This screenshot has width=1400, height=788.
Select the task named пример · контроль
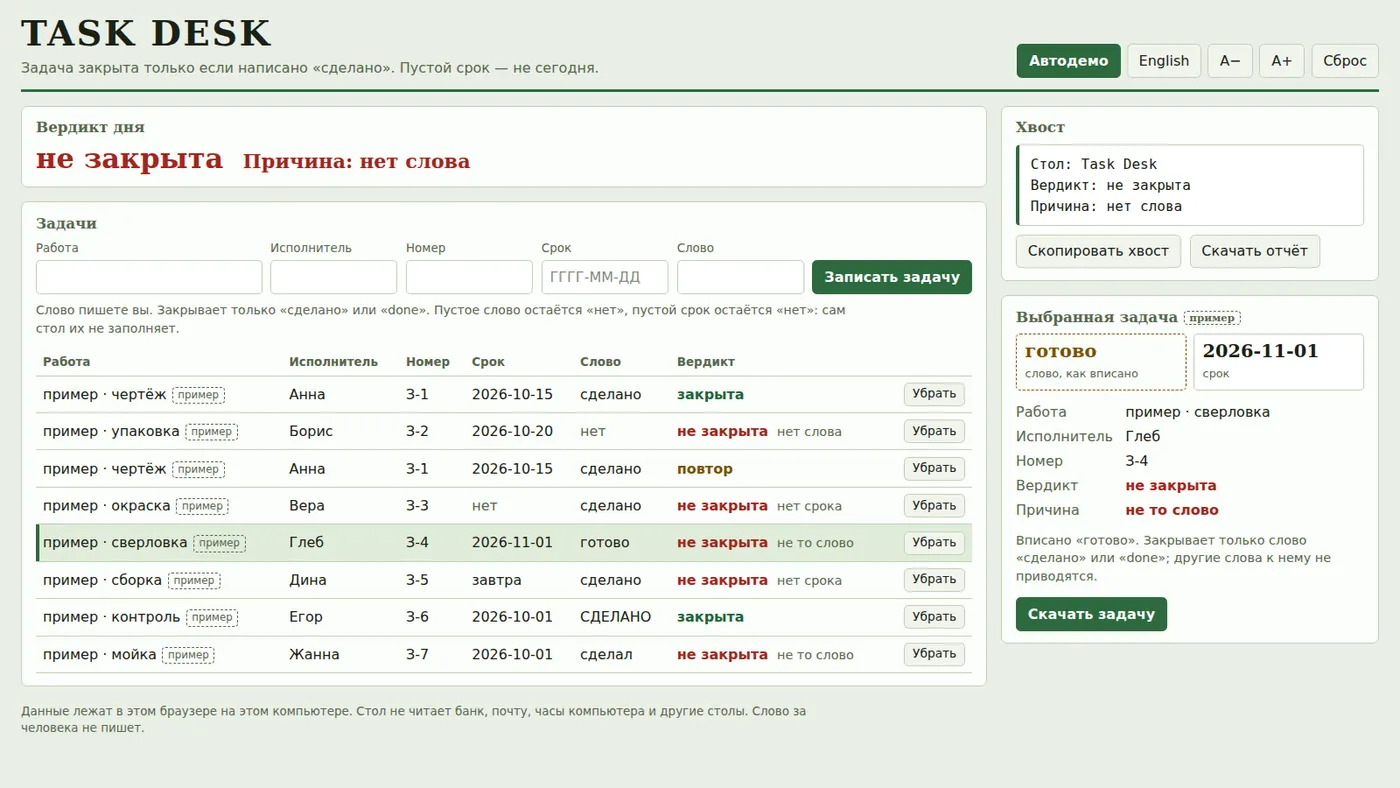pyautogui.click(x=111, y=617)
